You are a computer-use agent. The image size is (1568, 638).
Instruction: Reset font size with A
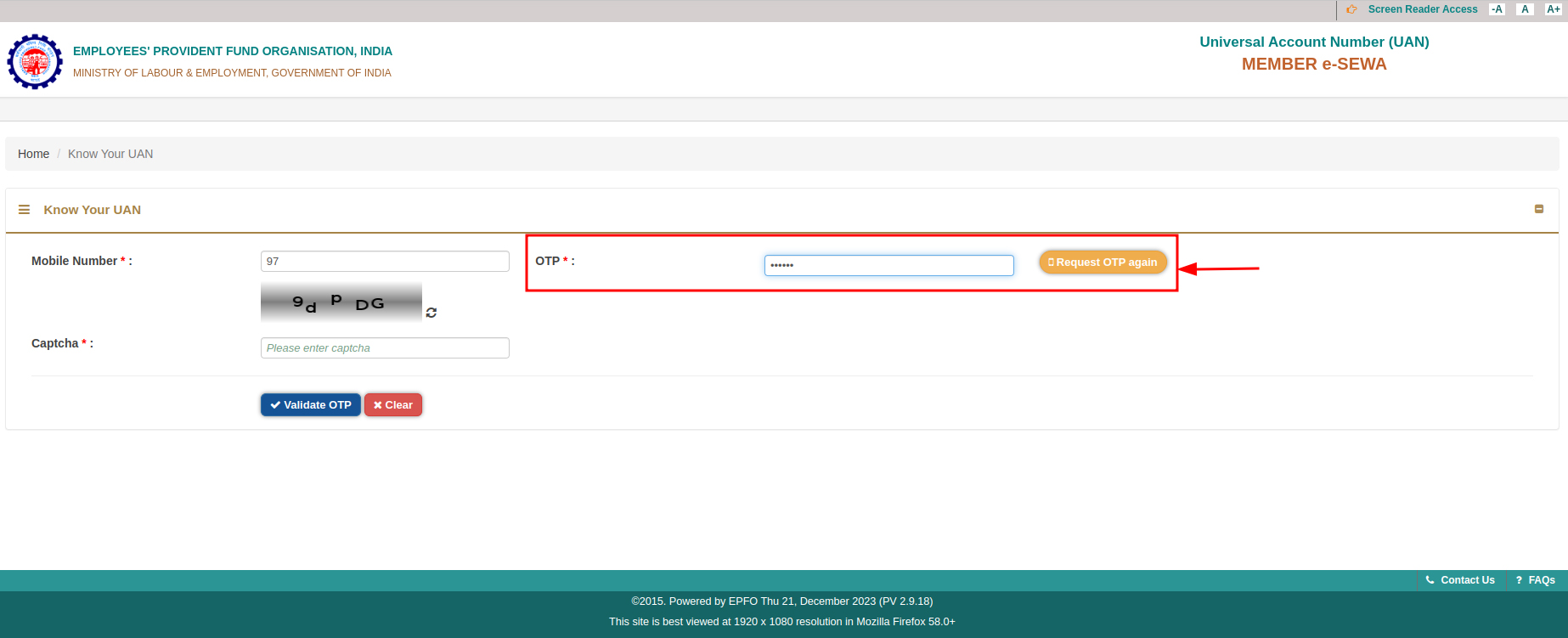coord(1525,9)
